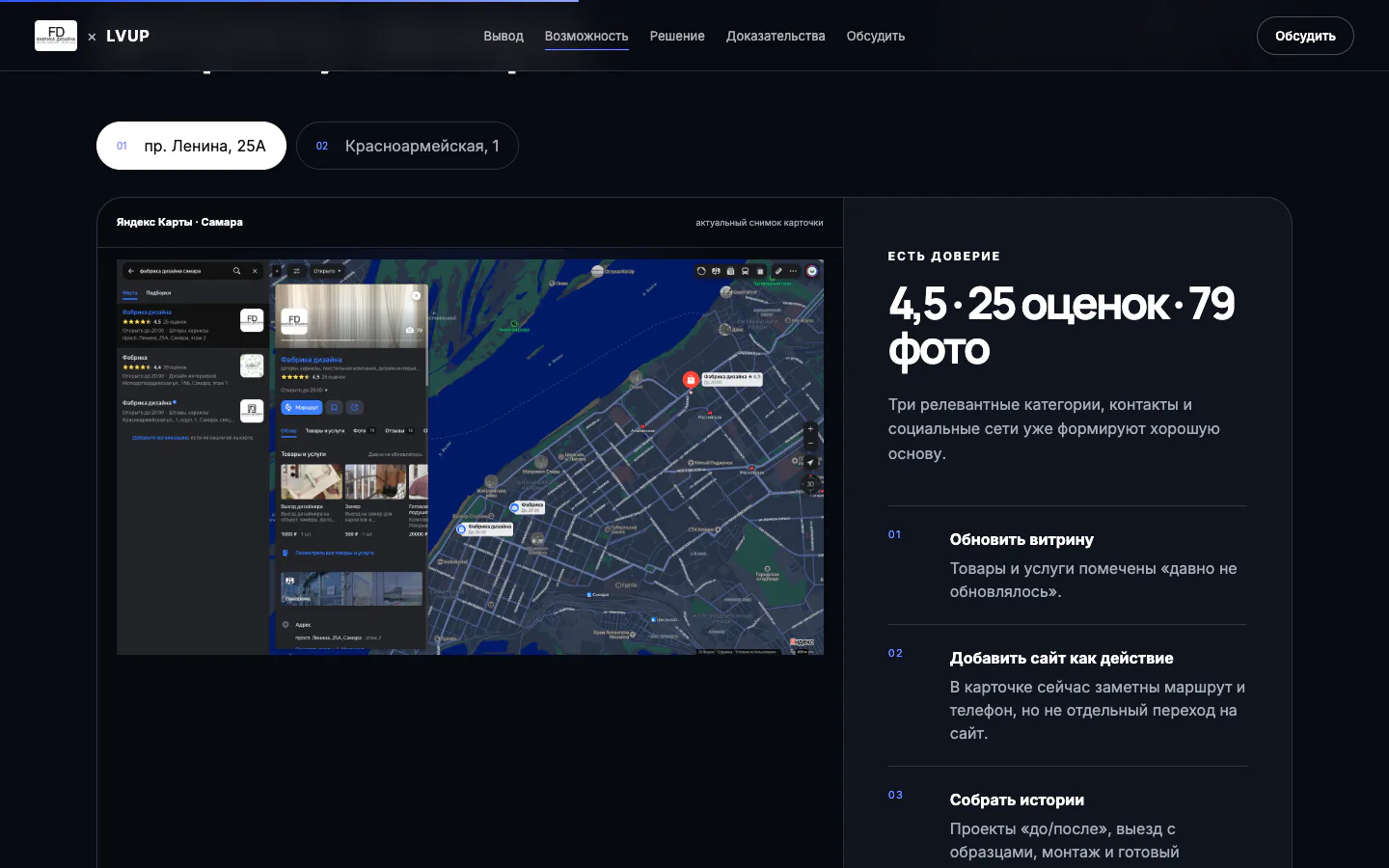Image resolution: width=1389 pixels, height=868 pixels.
Task: Select the Фабрика result rated 4,4
Action: pos(193,370)
